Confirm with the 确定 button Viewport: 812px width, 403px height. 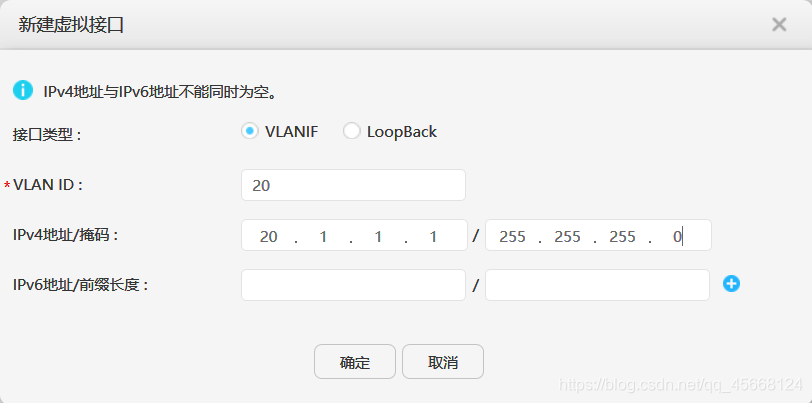pos(355,362)
